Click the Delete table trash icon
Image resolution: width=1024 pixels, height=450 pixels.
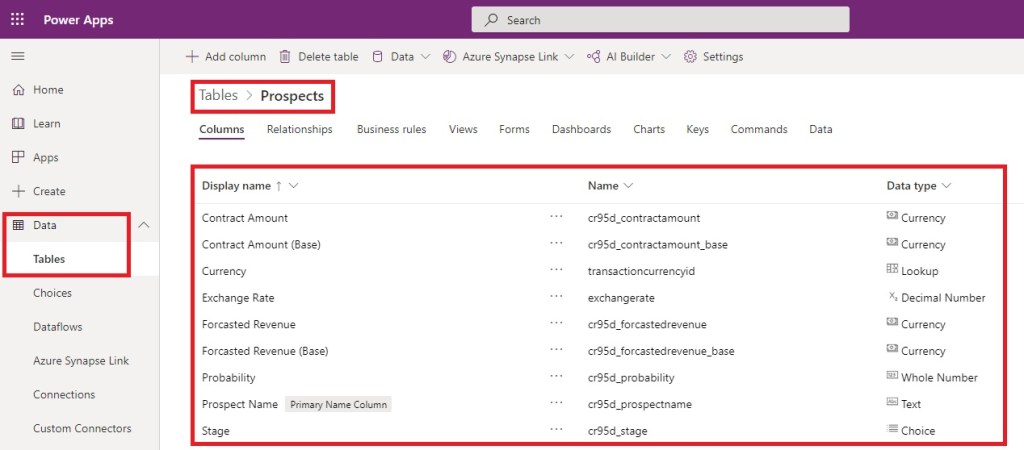(285, 57)
